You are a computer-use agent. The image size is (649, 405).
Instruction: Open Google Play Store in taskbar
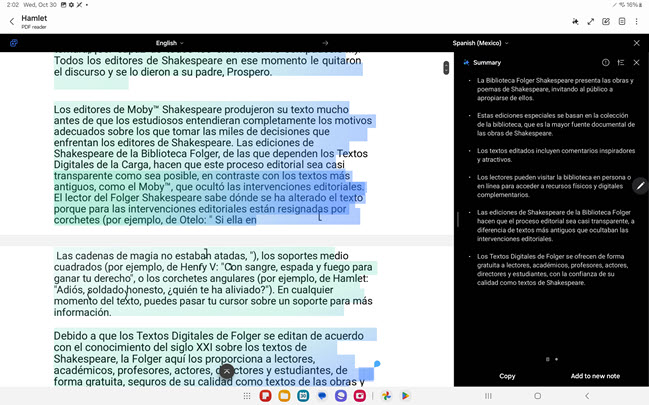pos(405,396)
